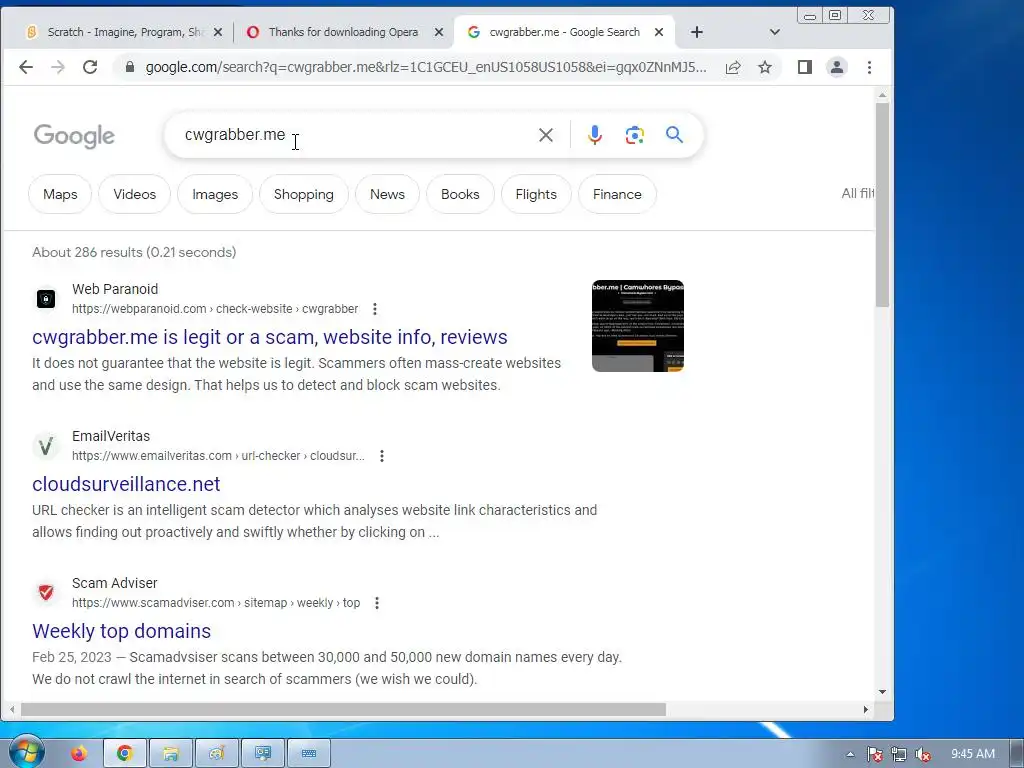This screenshot has height=768, width=1024.
Task: Filter results by Books
Action: tap(460, 194)
